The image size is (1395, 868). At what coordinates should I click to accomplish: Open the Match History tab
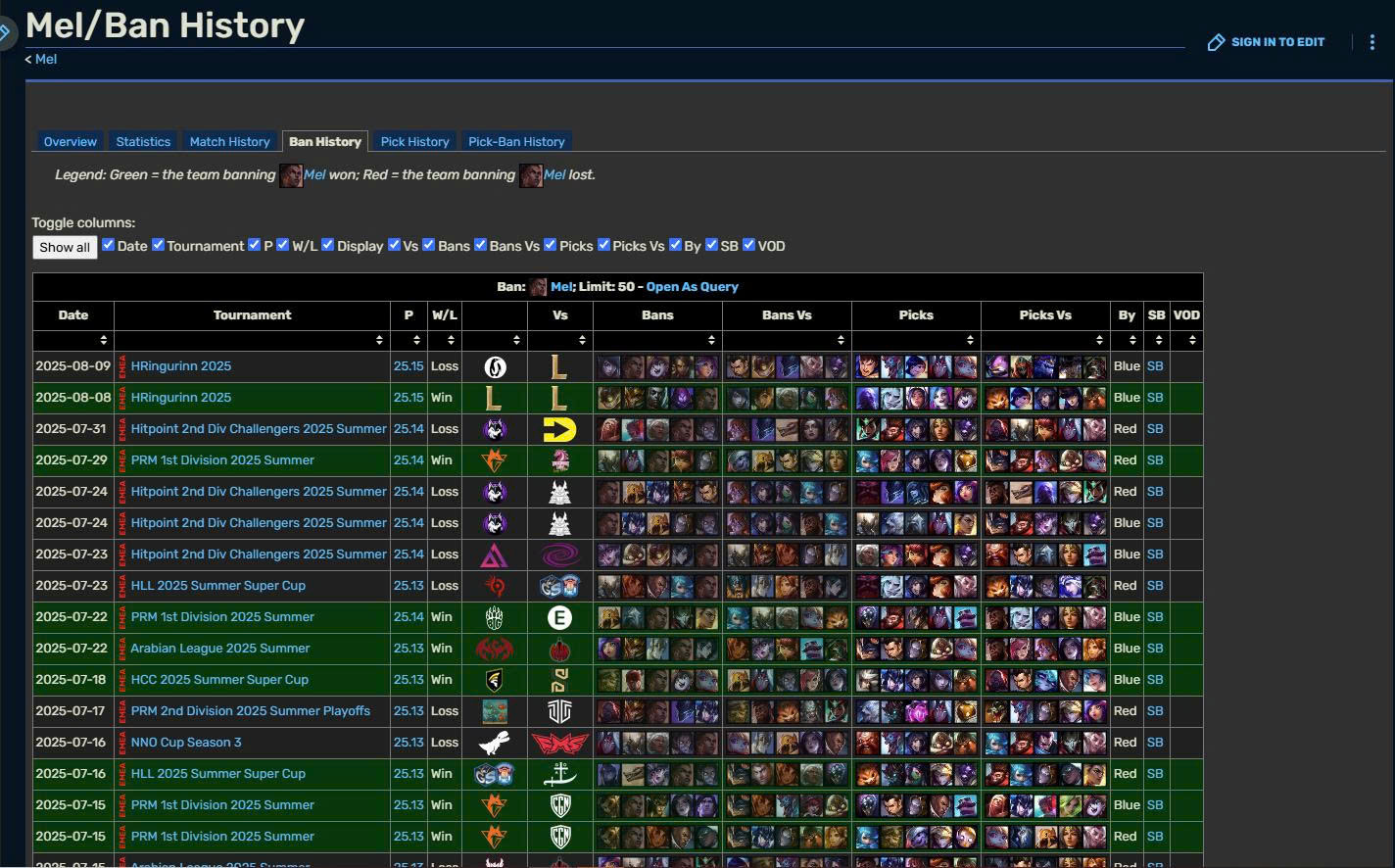(229, 142)
